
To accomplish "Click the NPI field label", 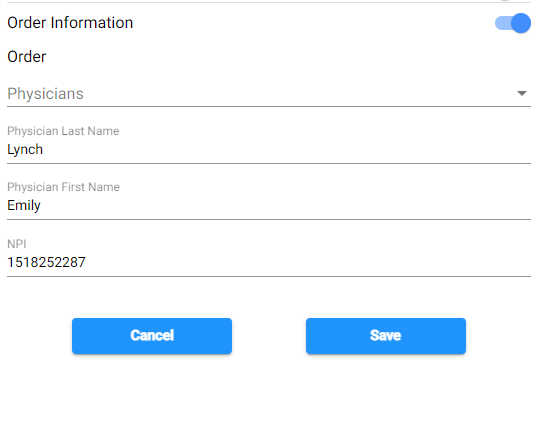I will click(17, 244).
